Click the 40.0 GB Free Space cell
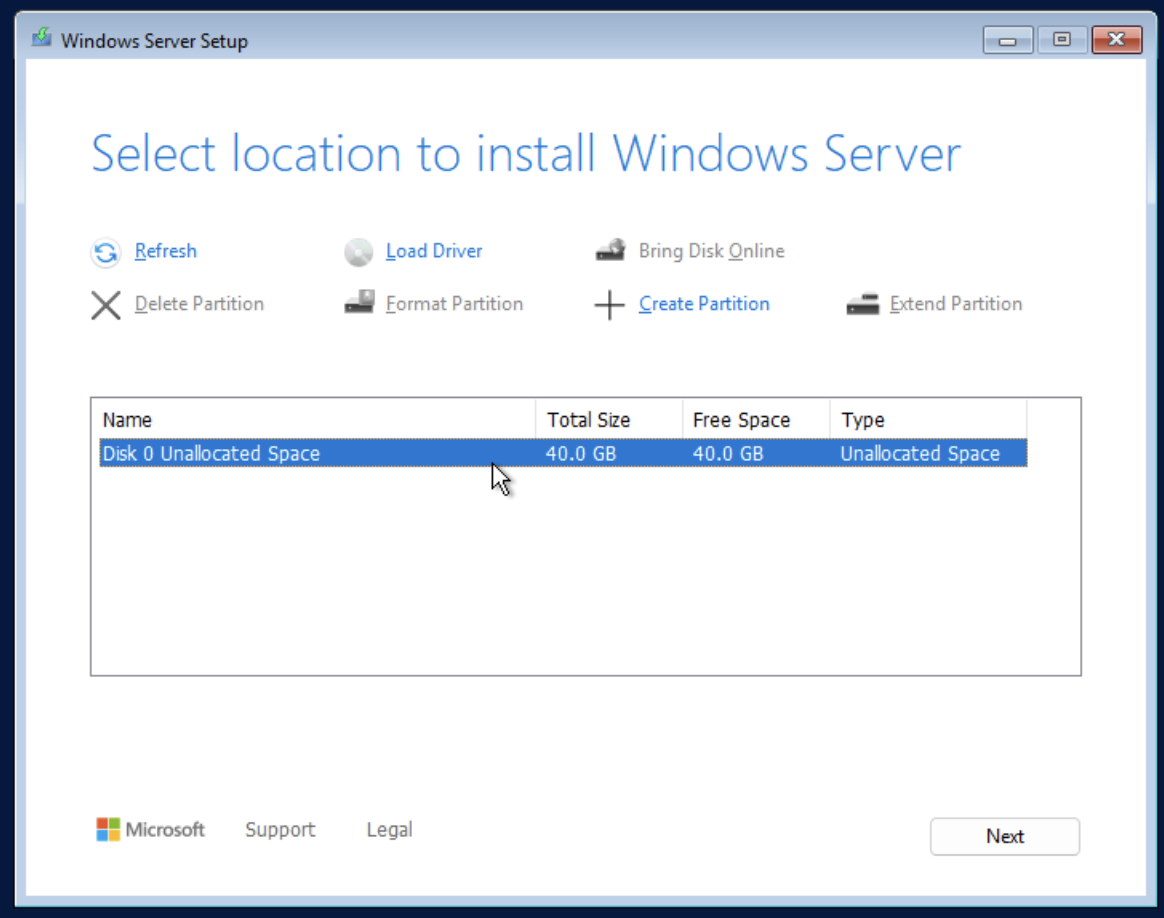This screenshot has width=1164, height=918. click(x=728, y=453)
